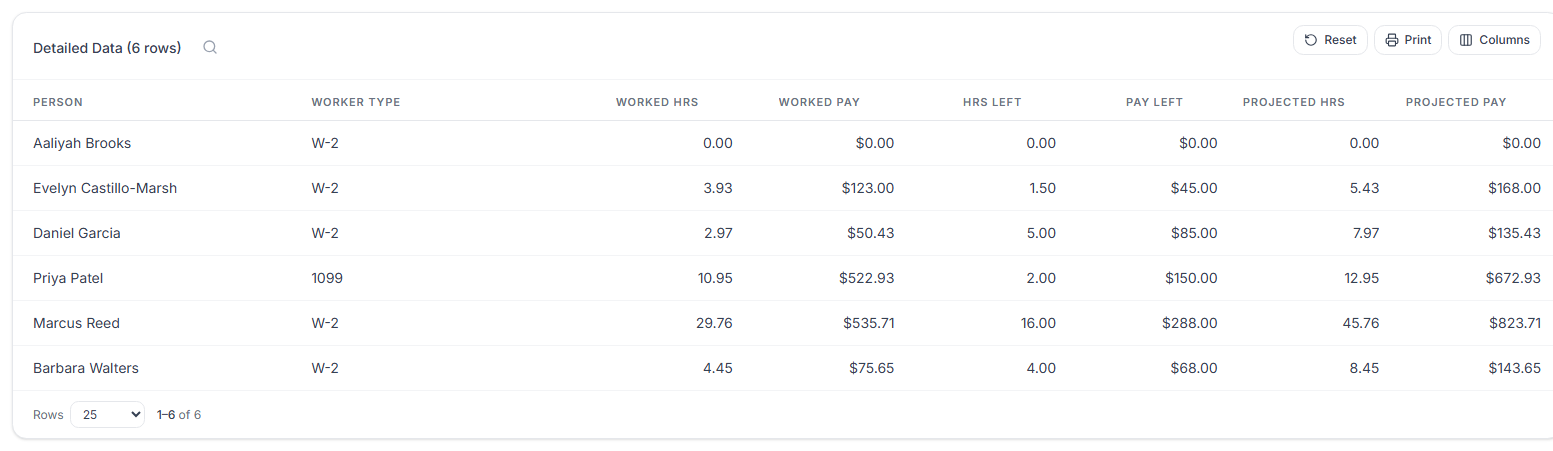Click pay left value $150.00
The height and width of the screenshot is (451, 1553).
[1191, 278]
